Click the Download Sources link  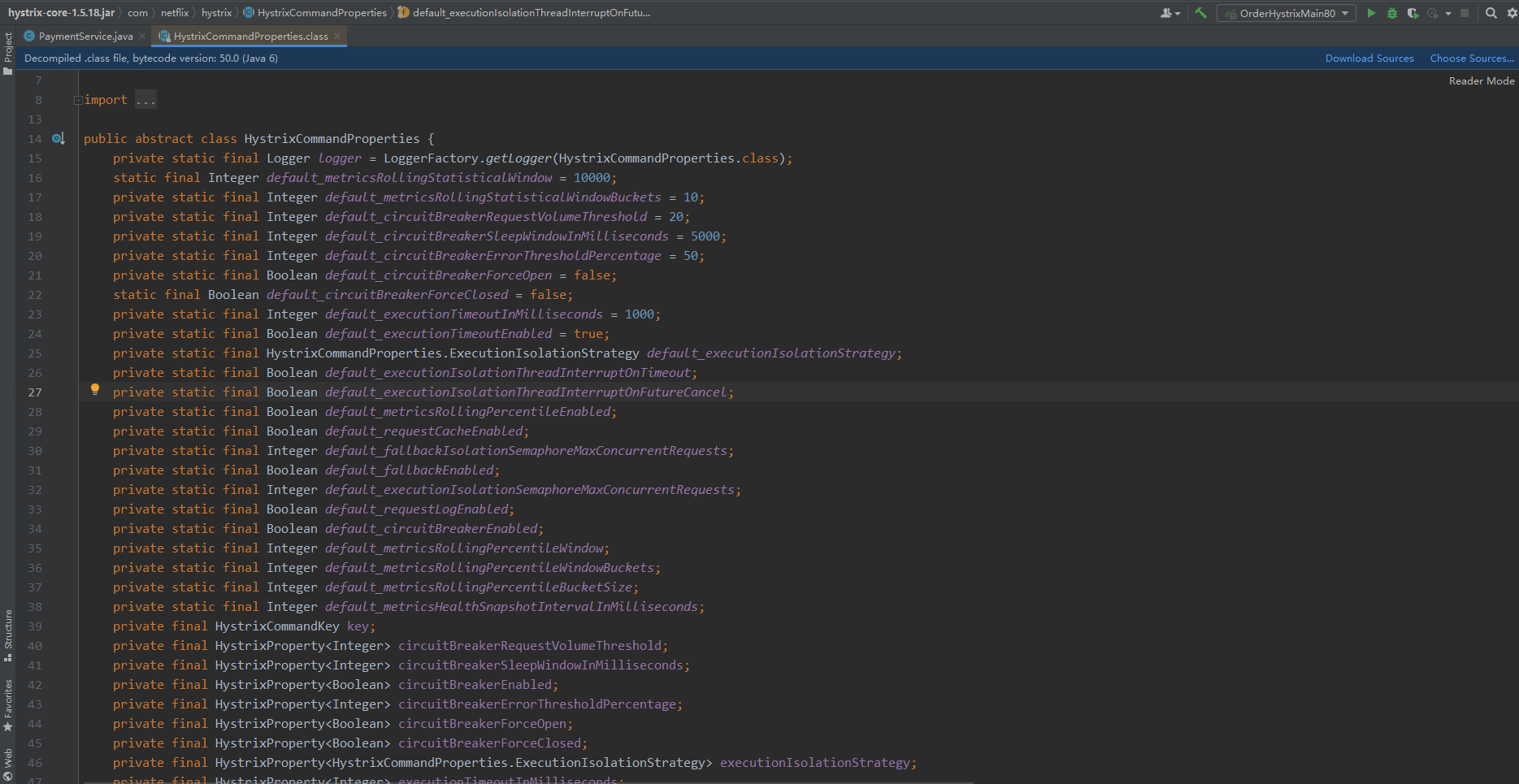pos(1369,58)
